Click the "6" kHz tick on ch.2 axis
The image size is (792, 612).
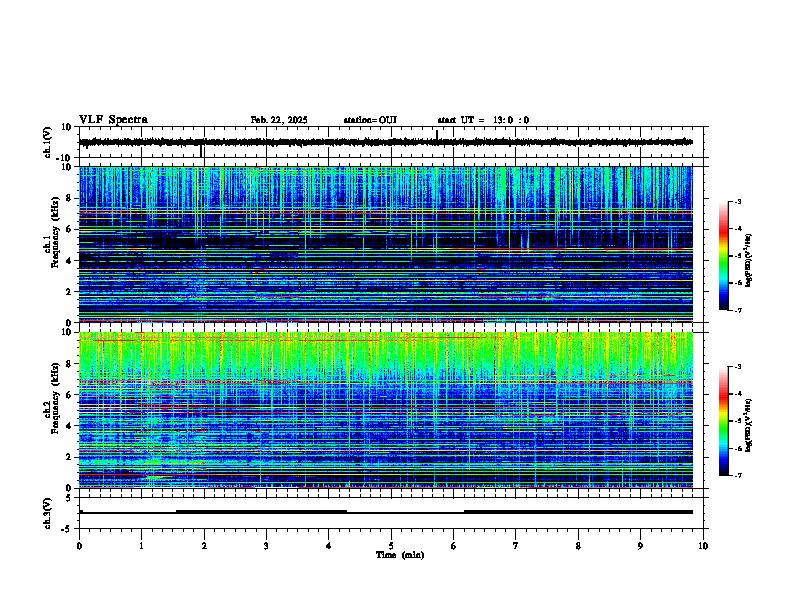pyautogui.click(x=70, y=395)
